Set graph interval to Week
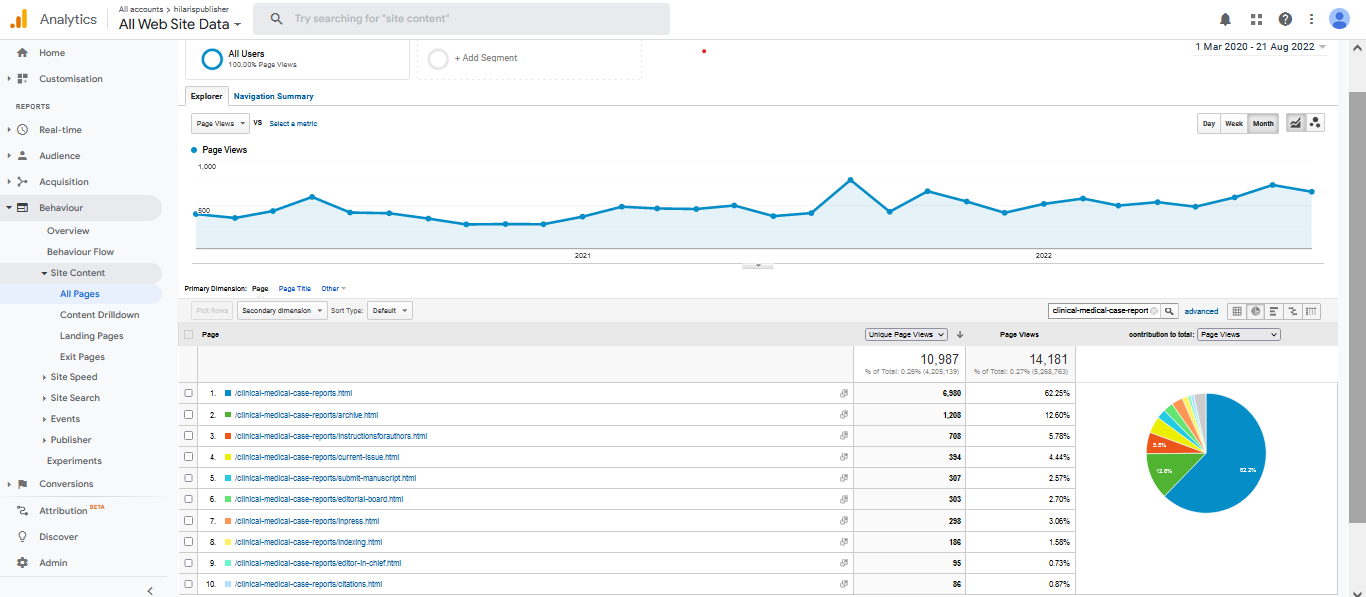The height and width of the screenshot is (597, 1366). [x=1234, y=123]
